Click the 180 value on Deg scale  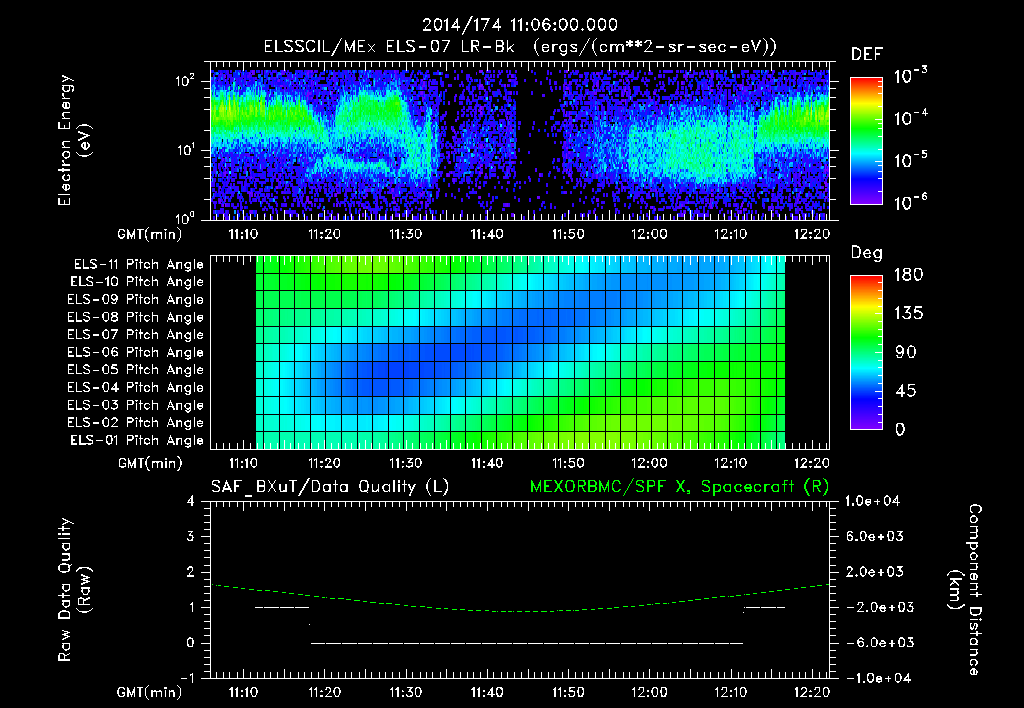tap(908, 275)
